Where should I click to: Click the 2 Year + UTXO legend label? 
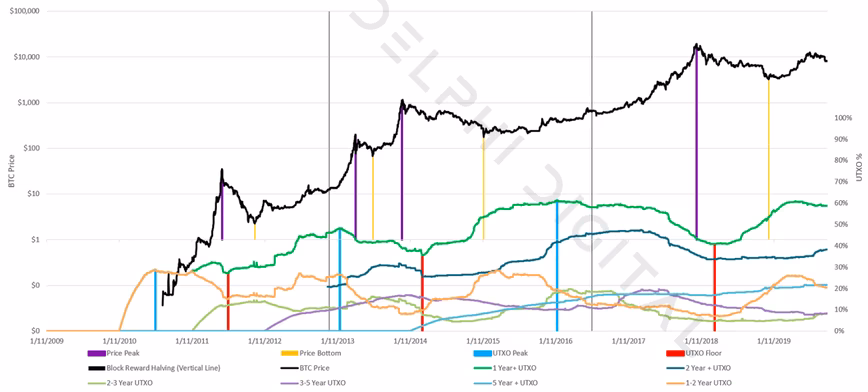pyautogui.click(x=709, y=368)
